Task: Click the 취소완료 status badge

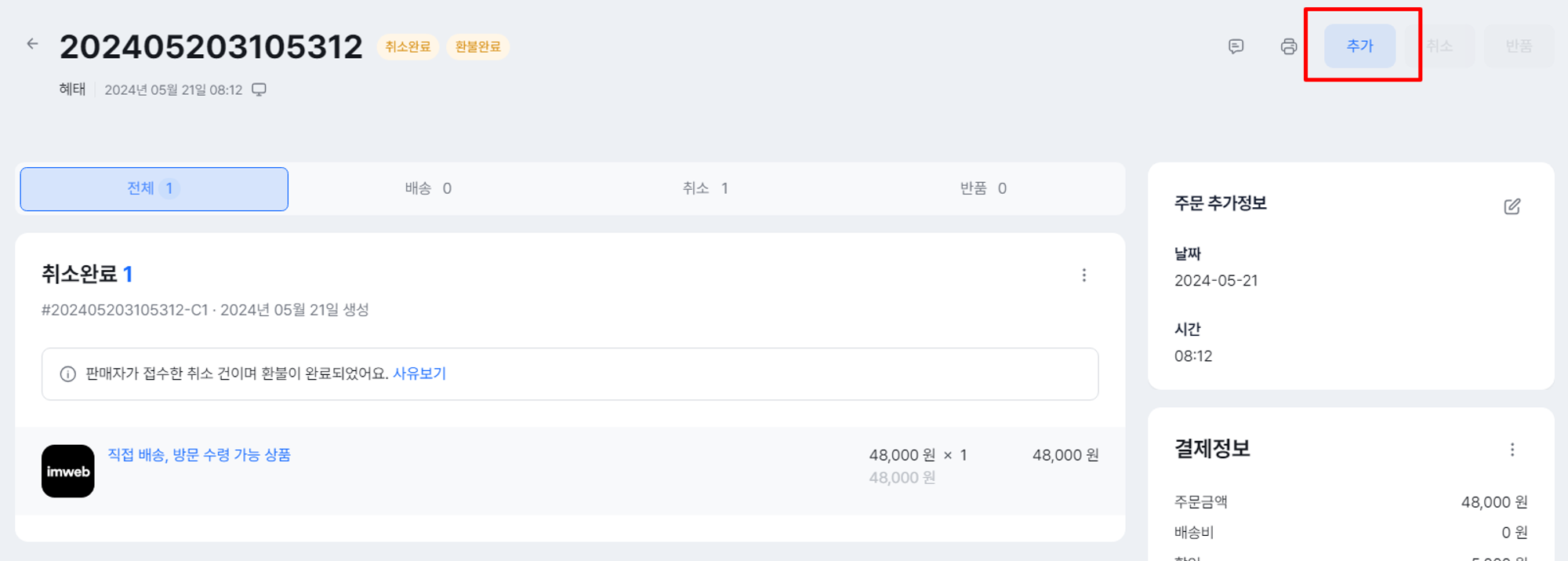Action: (408, 47)
